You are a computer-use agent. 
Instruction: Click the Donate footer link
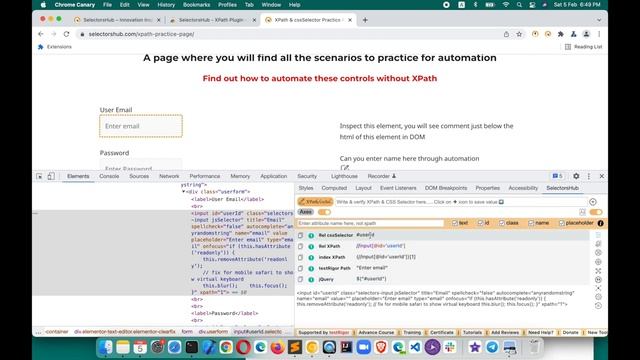[x=570, y=333]
